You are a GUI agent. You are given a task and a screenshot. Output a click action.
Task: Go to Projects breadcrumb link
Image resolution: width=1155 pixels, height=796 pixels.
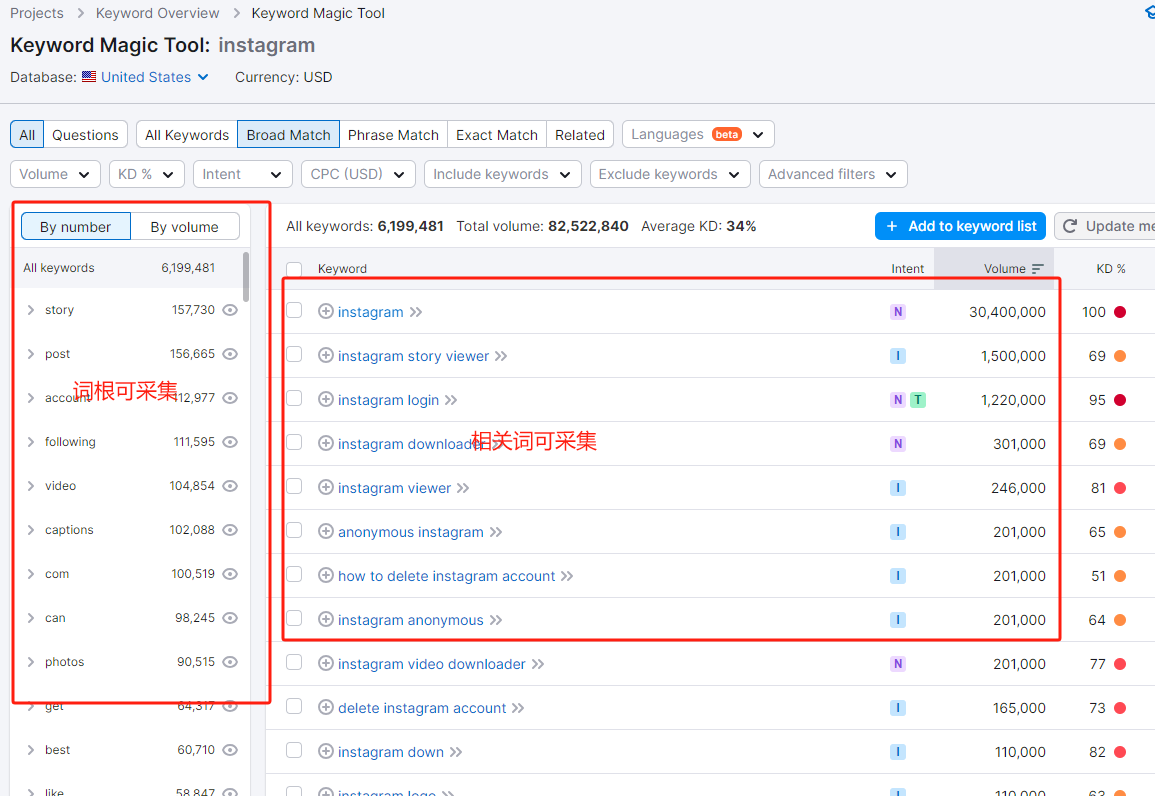[x=37, y=13]
